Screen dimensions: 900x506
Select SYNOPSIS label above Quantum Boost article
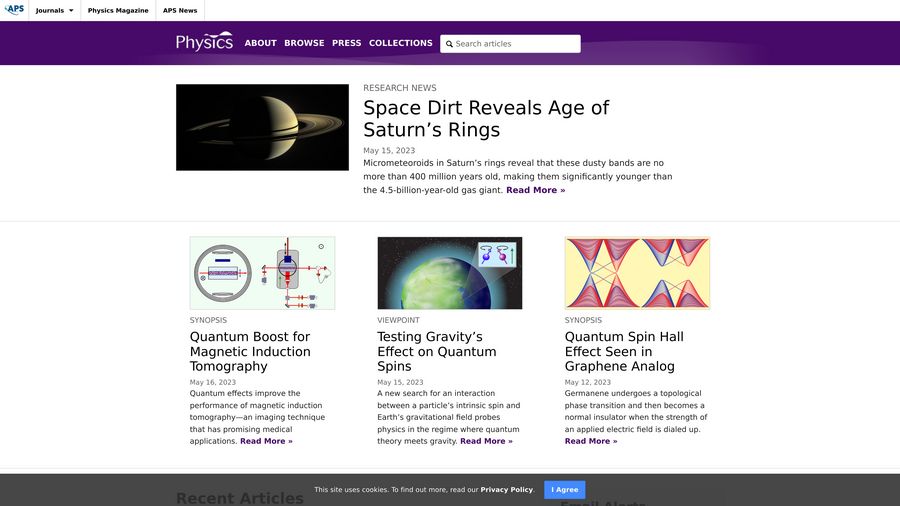pos(208,320)
